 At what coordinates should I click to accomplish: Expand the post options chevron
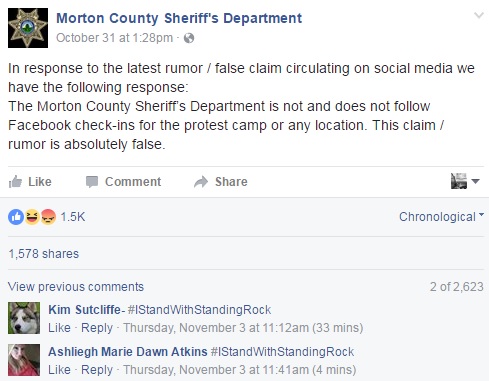pyautogui.click(x=479, y=15)
